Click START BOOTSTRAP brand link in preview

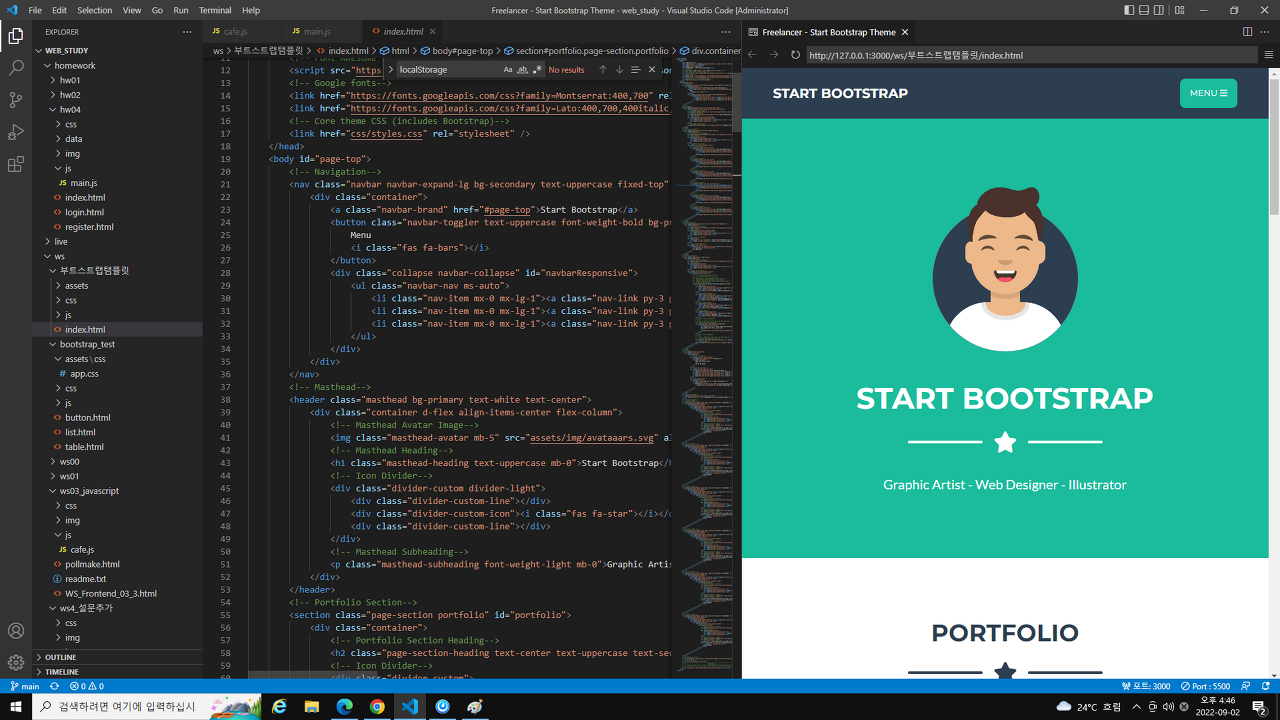coord(840,93)
